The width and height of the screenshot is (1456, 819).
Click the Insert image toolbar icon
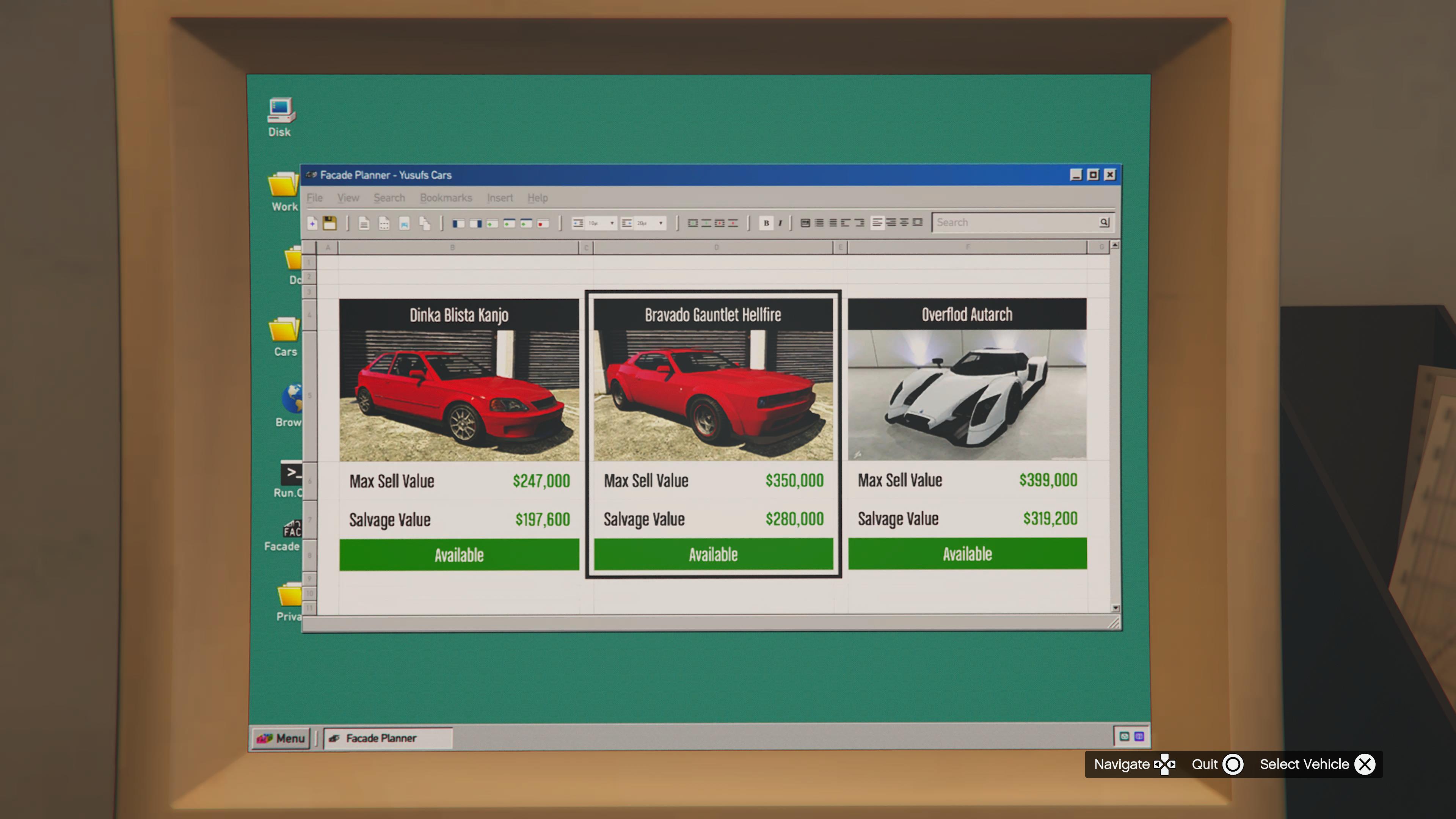[x=404, y=224]
